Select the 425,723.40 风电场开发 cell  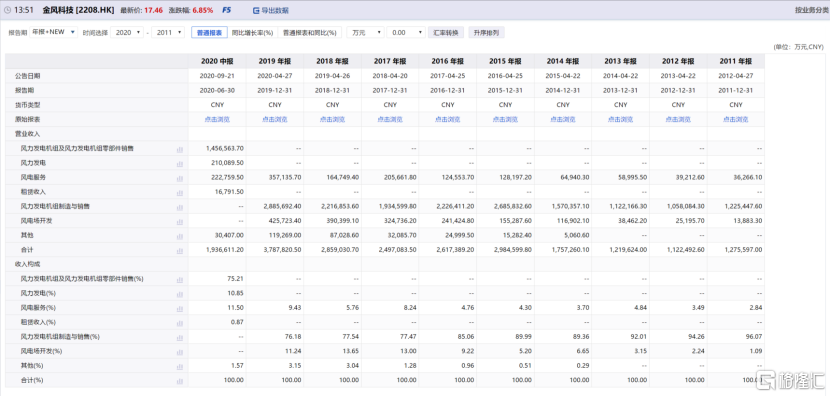click(285, 221)
